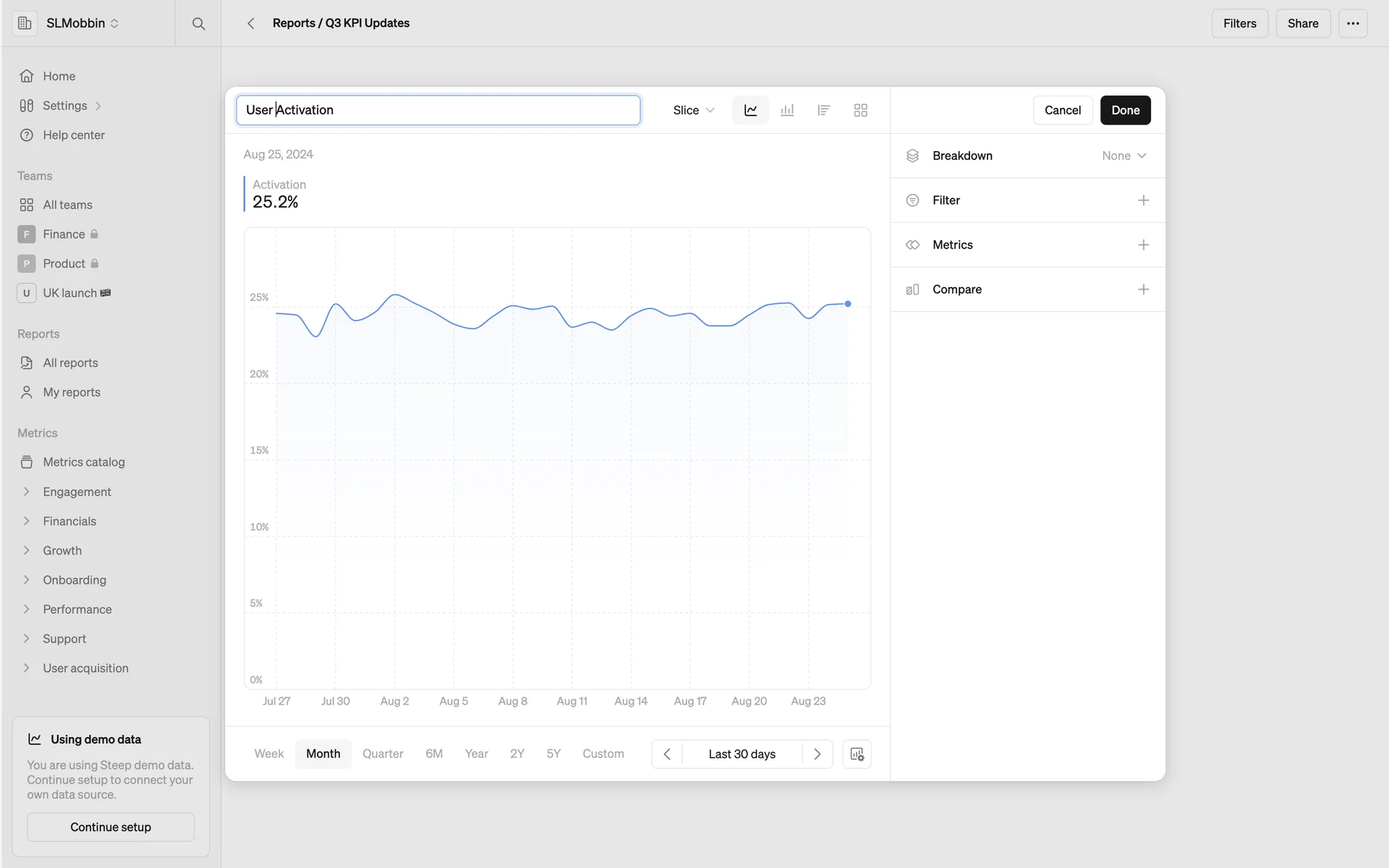Open the three-dots more options menu
1389x868 pixels.
pyautogui.click(x=1352, y=24)
